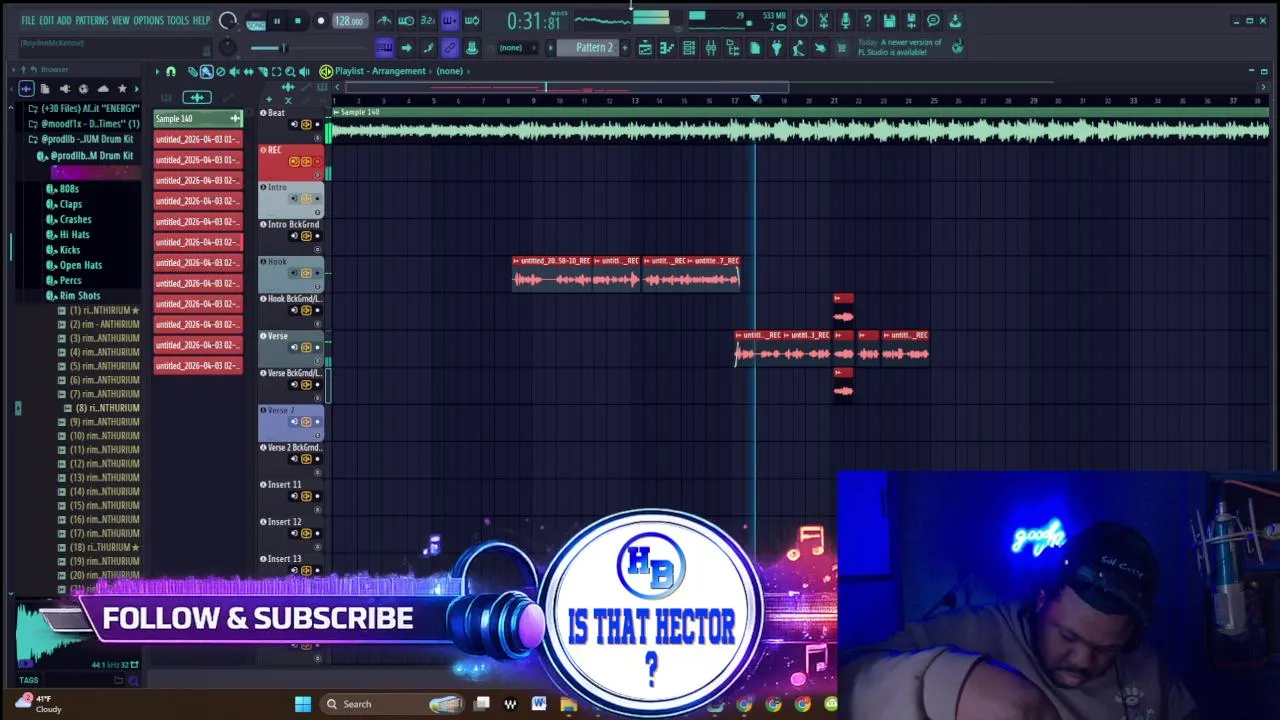Open the PATTERNS menu

[x=91, y=20]
